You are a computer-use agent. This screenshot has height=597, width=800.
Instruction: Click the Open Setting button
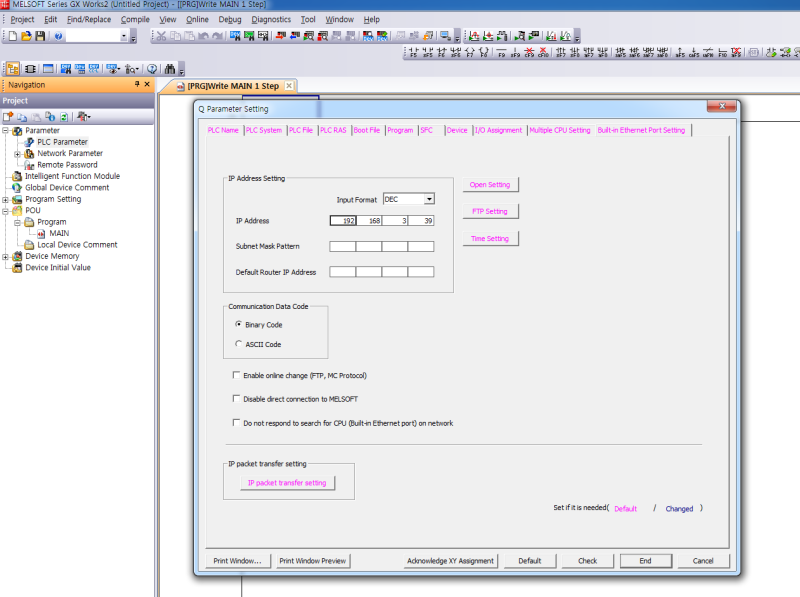pyautogui.click(x=490, y=185)
